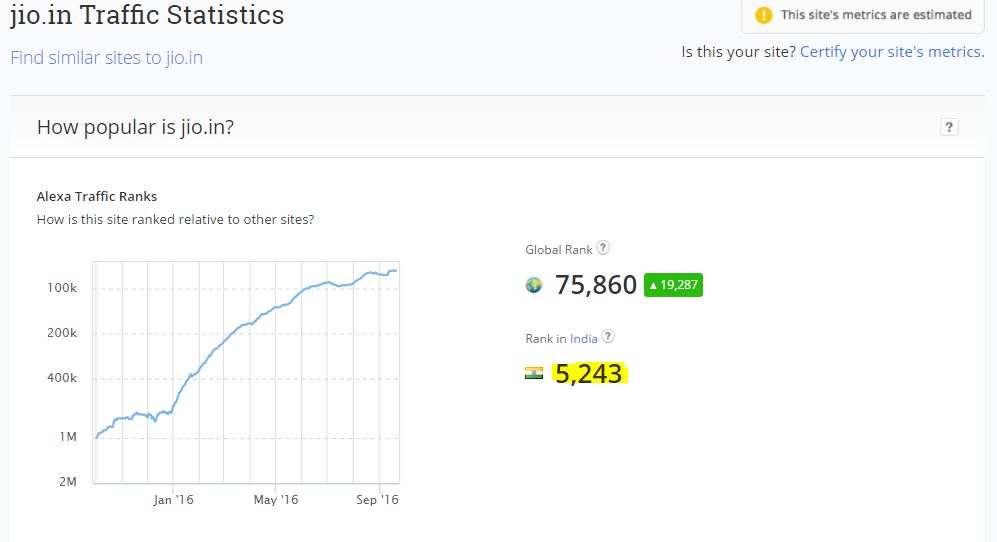This screenshot has width=997, height=542.
Task: Click the help icon next to Global Rank
Action: [603, 248]
